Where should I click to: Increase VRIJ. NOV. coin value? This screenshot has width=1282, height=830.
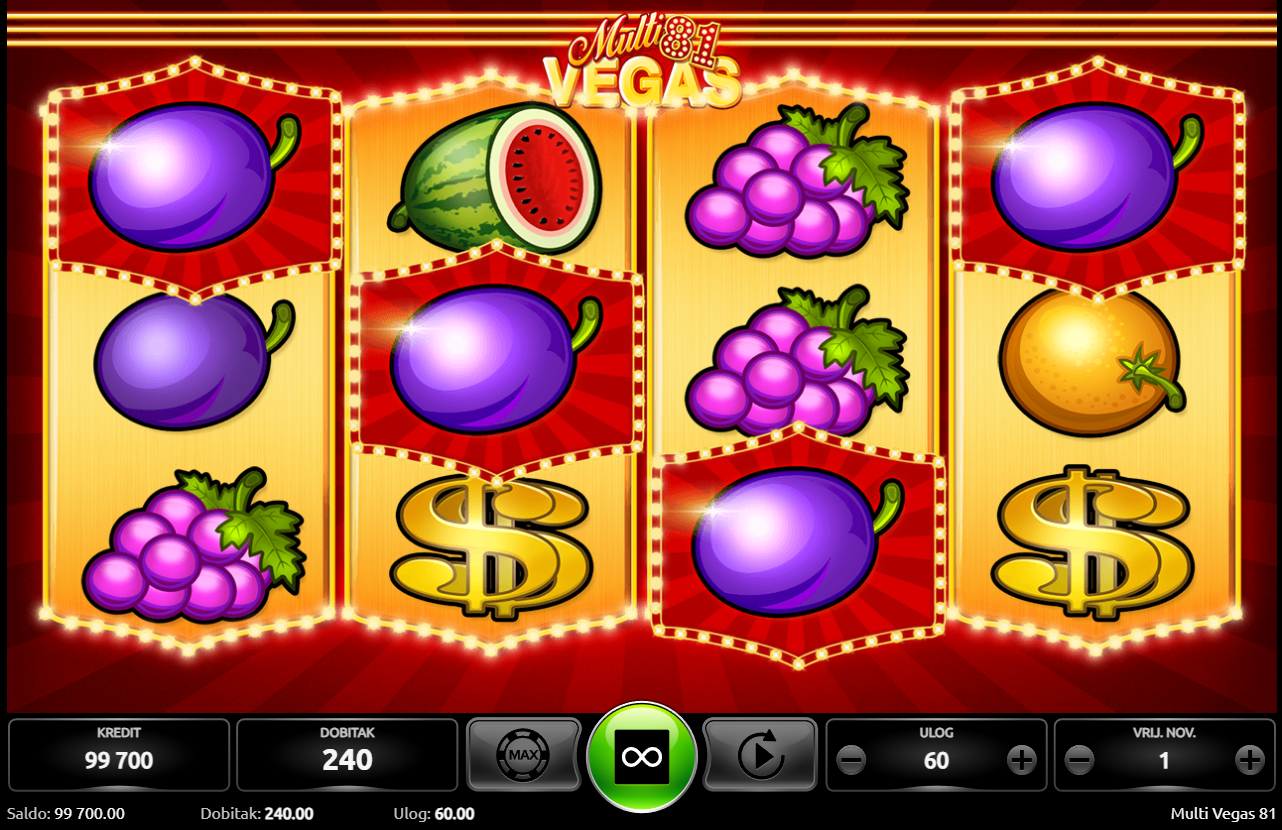(x=1250, y=761)
